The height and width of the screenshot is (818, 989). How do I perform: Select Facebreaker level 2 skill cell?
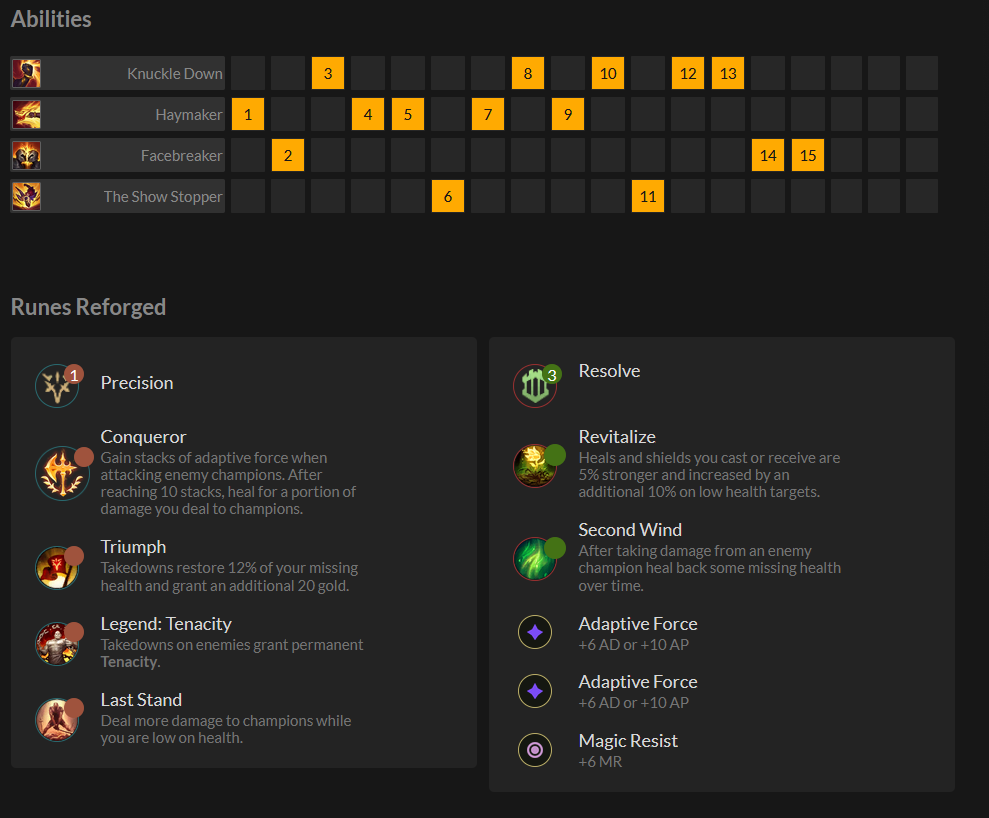click(288, 156)
